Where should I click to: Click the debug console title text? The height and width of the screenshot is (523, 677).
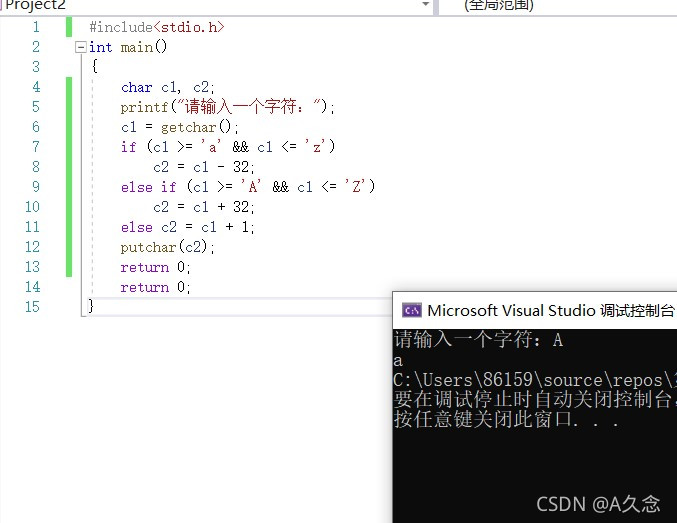pyautogui.click(x=550, y=311)
